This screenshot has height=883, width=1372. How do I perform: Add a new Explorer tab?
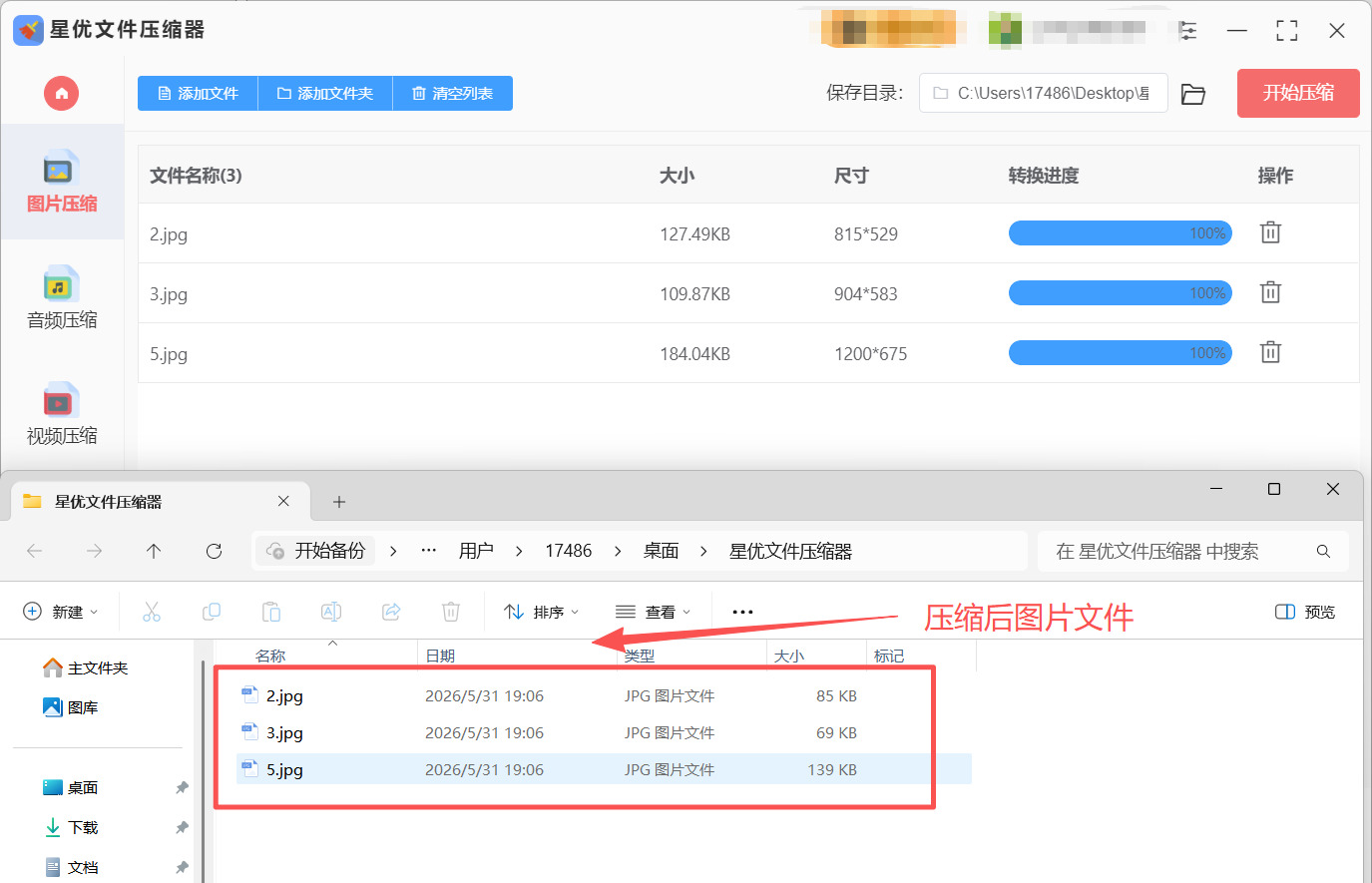(x=339, y=502)
